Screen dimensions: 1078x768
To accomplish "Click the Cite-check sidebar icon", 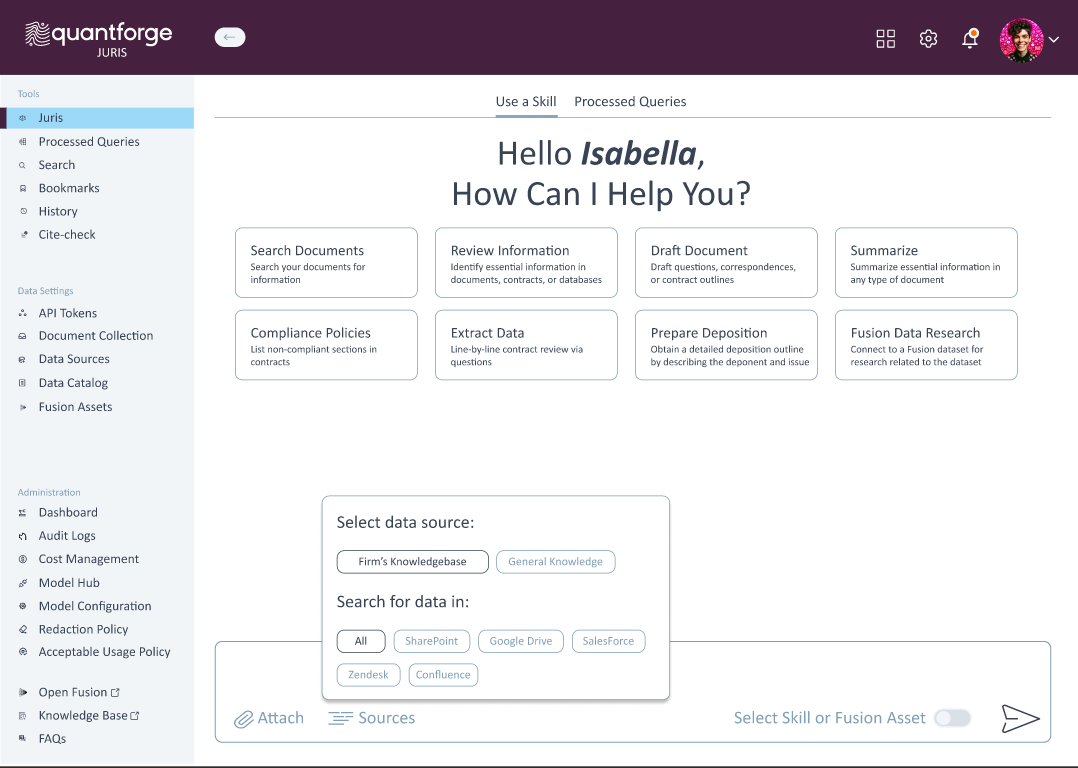I will tap(23, 235).
